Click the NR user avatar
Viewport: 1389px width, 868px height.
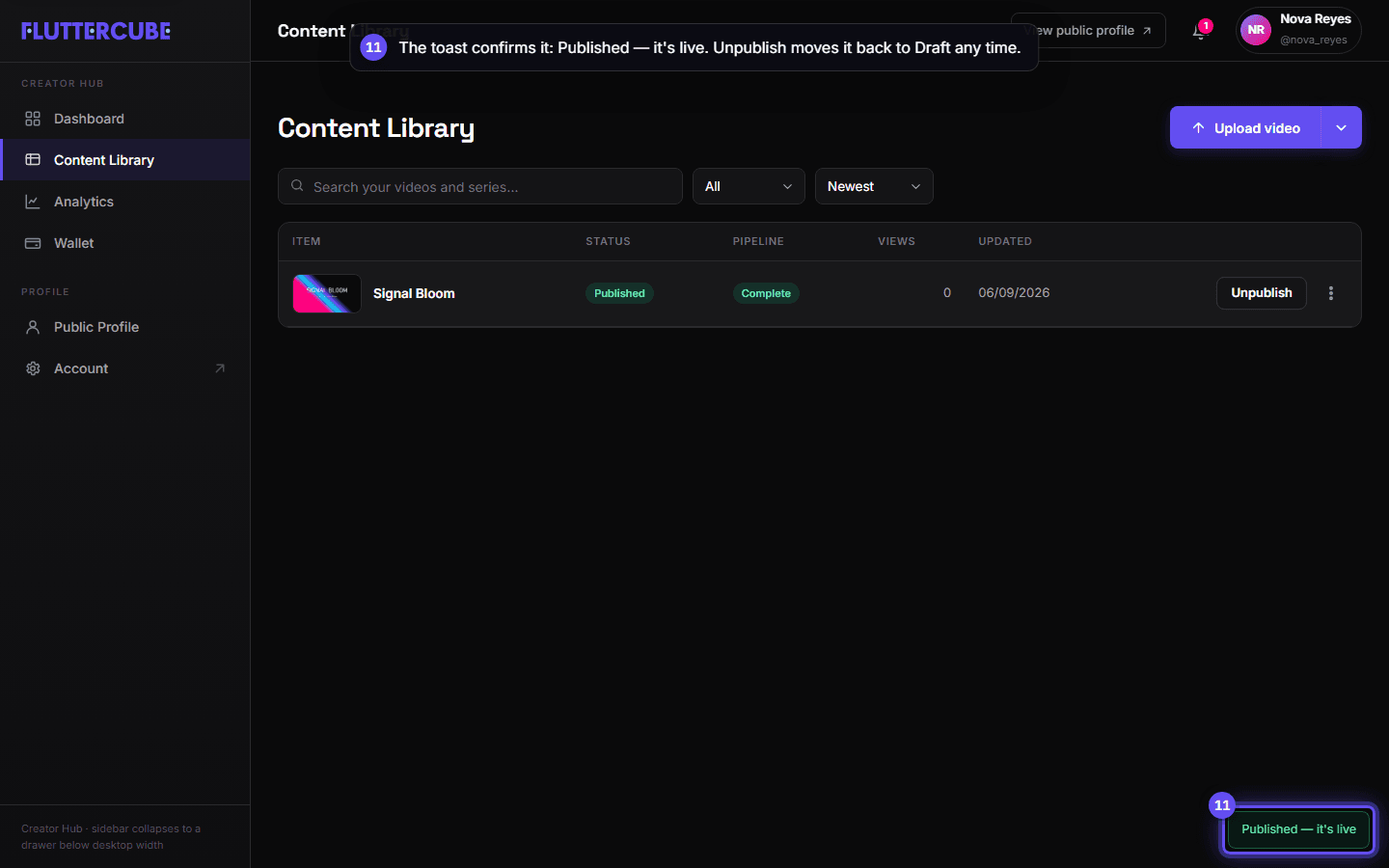1256,30
